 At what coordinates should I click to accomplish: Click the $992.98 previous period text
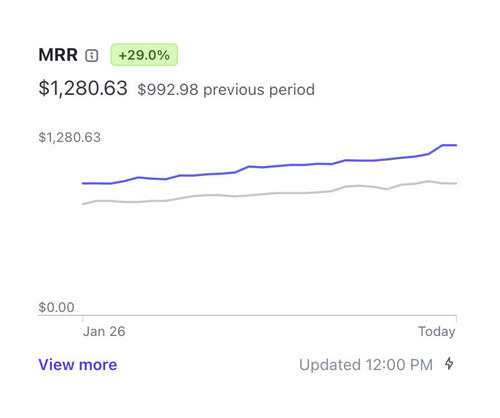tap(226, 90)
